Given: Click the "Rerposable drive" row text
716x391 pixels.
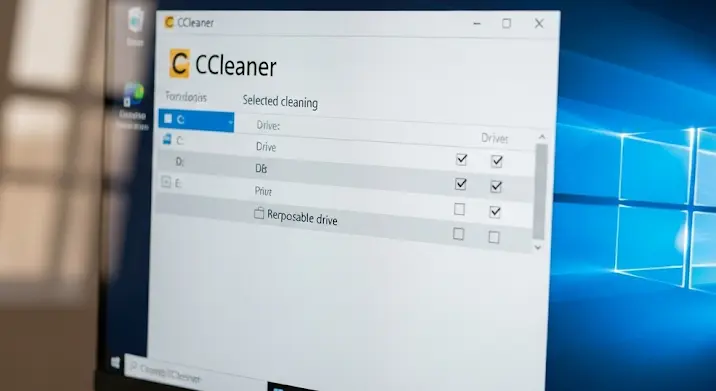Looking at the screenshot, I should 302,217.
